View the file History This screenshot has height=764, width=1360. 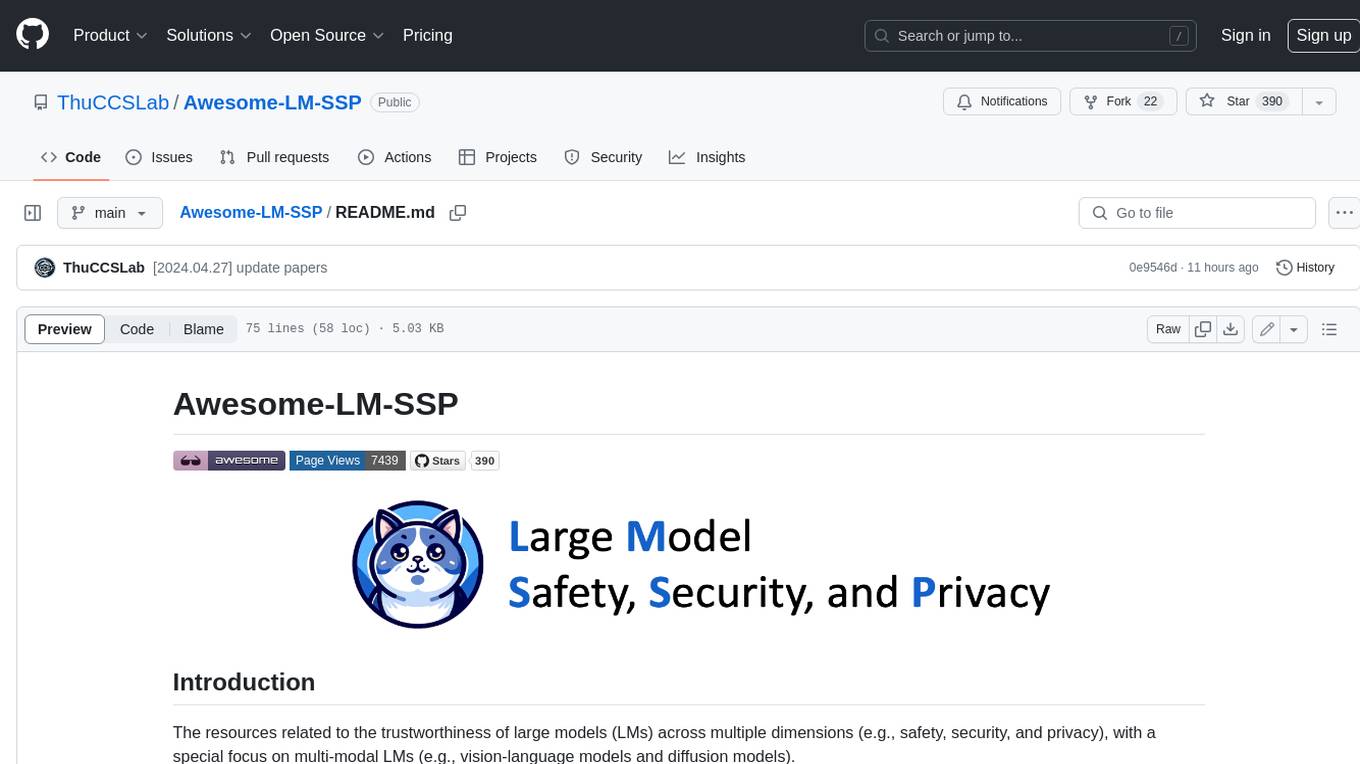tap(1305, 267)
